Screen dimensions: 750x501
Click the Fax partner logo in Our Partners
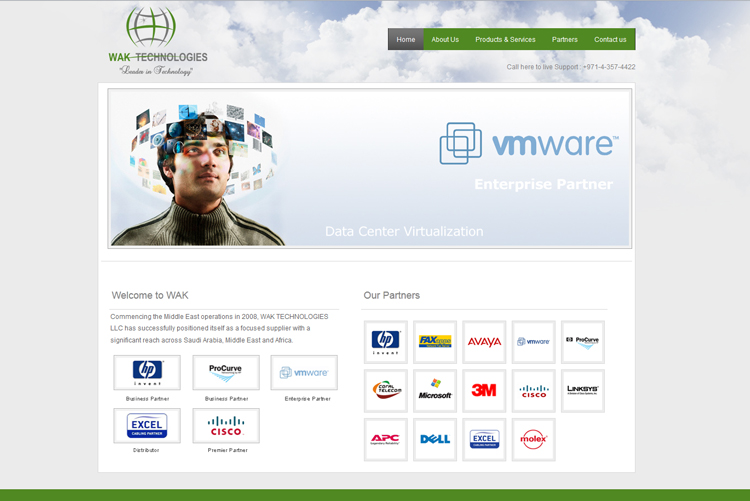click(435, 342)
